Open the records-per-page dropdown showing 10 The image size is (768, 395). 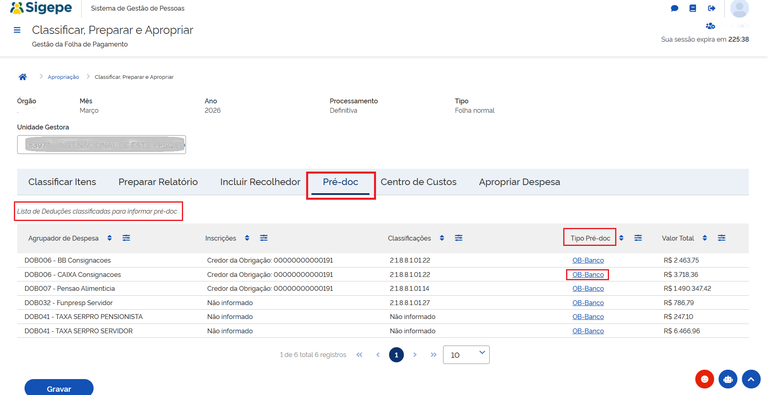click(x=466, y=355)
